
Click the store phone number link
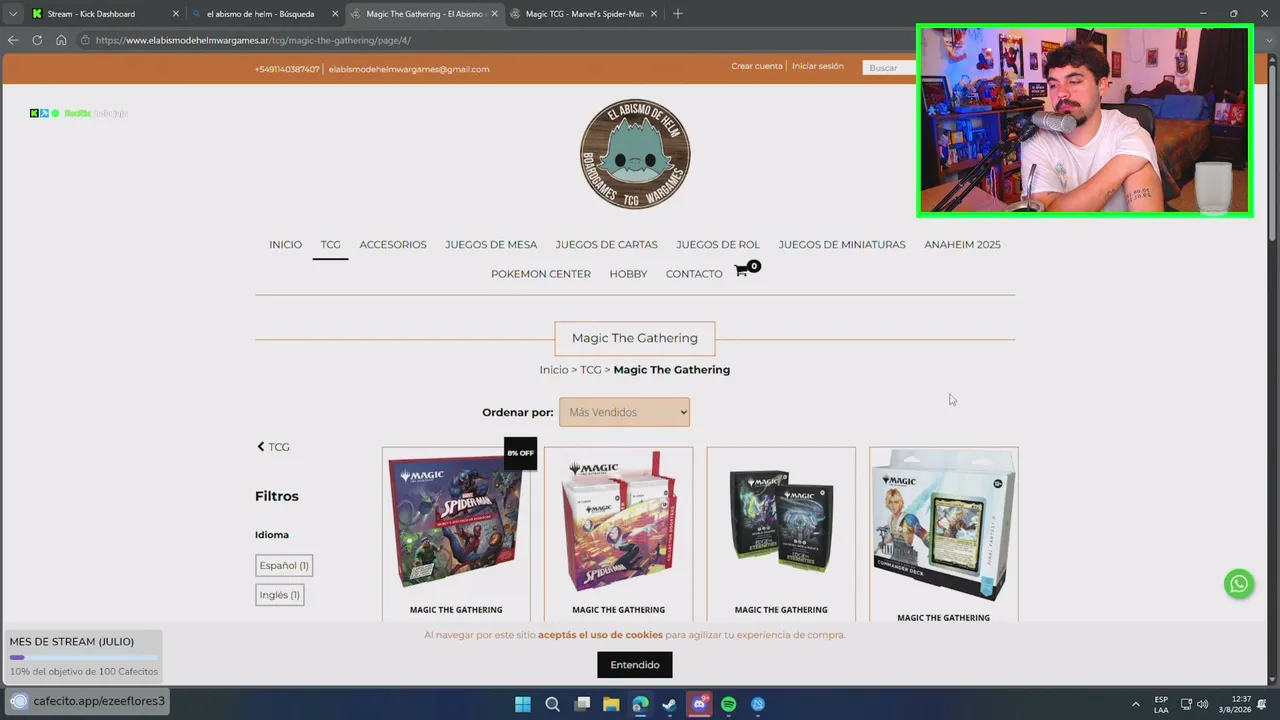(287, 69)
